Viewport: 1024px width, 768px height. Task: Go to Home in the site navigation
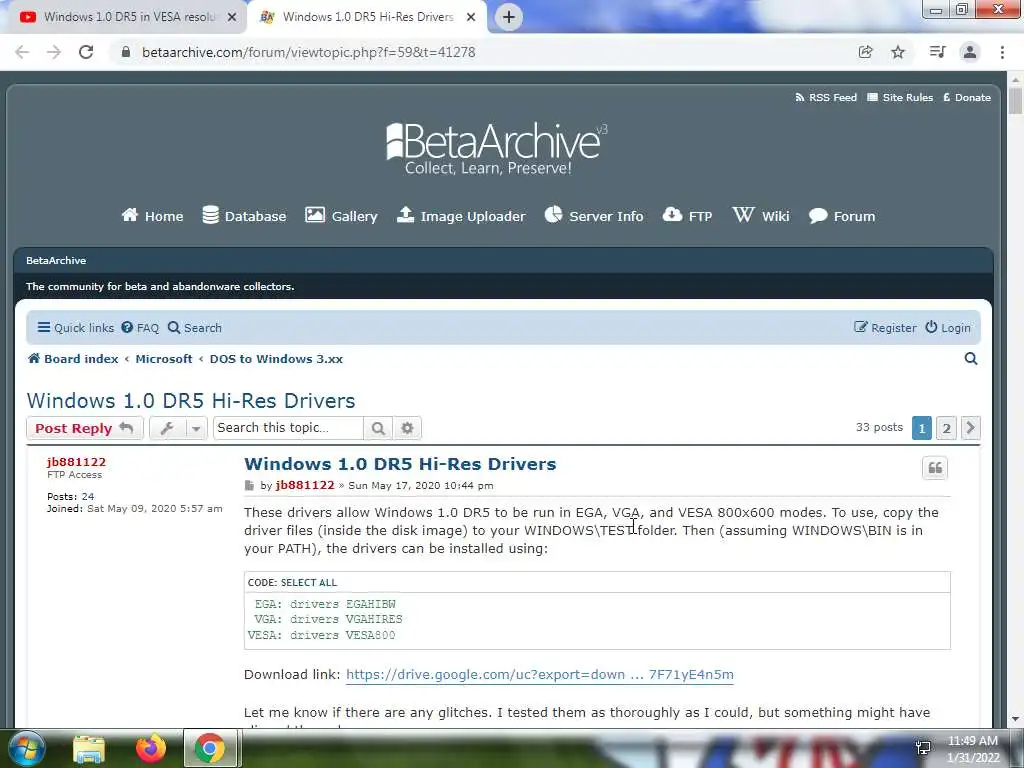click(152, 216)
